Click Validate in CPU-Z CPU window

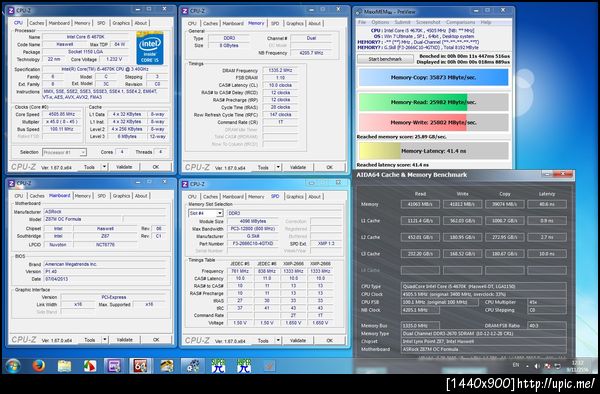(x=124, y=167)
